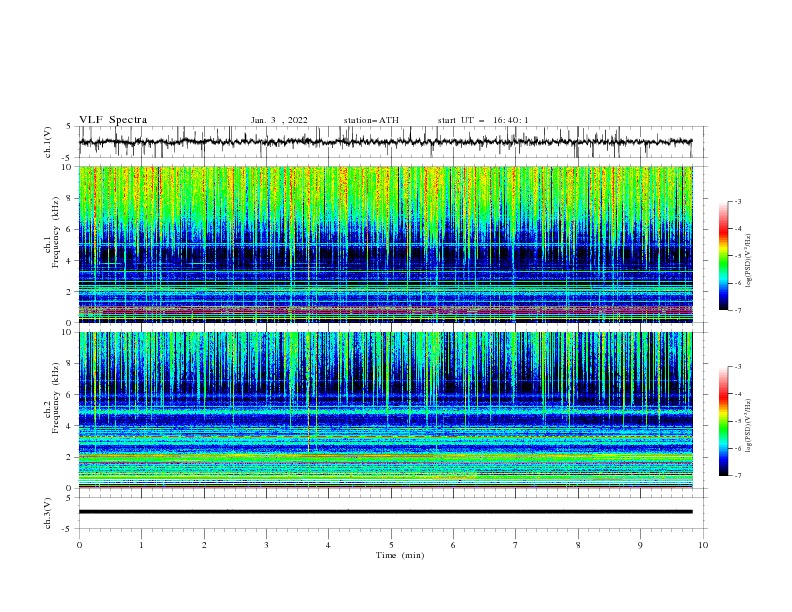Screen dimensions: 792x612
Task: Click the "station=ATH" label
Action: pyautogui.click(x=371, y=120)
